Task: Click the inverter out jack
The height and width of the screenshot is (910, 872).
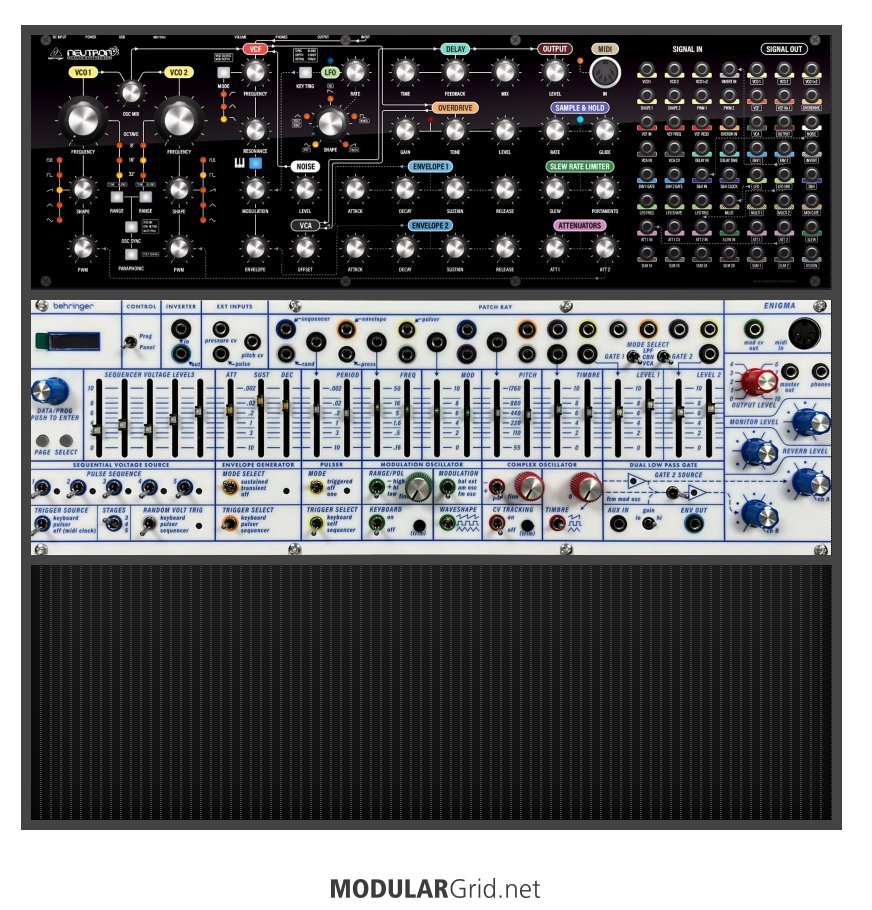Action: pos(181,353)
